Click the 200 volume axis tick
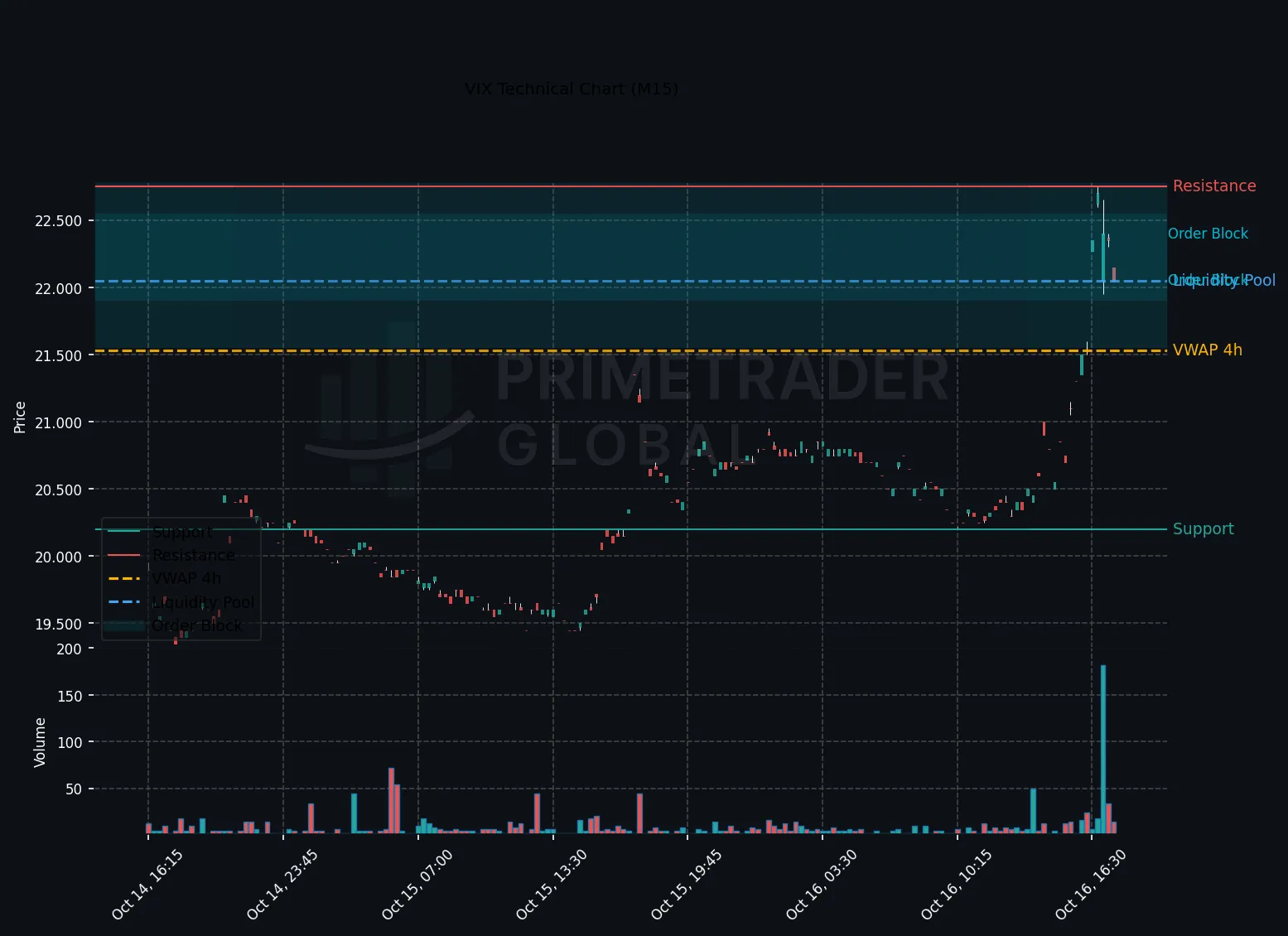Viewport: 1288px width, 936px height. (70, 649)
